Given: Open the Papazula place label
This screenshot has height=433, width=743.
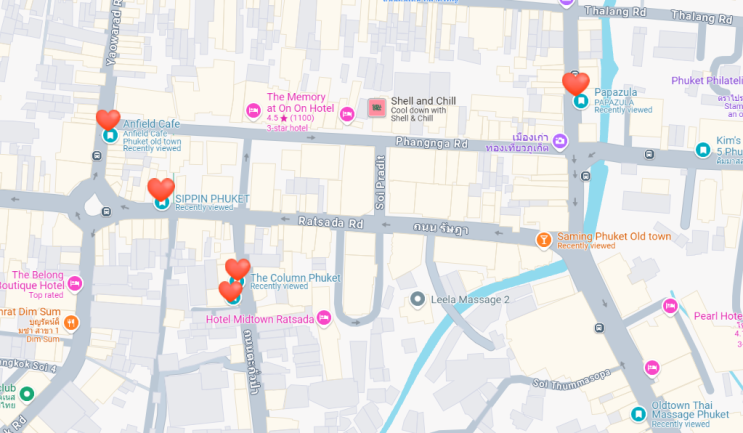Looking at the screenshot, I should point(616,92).
